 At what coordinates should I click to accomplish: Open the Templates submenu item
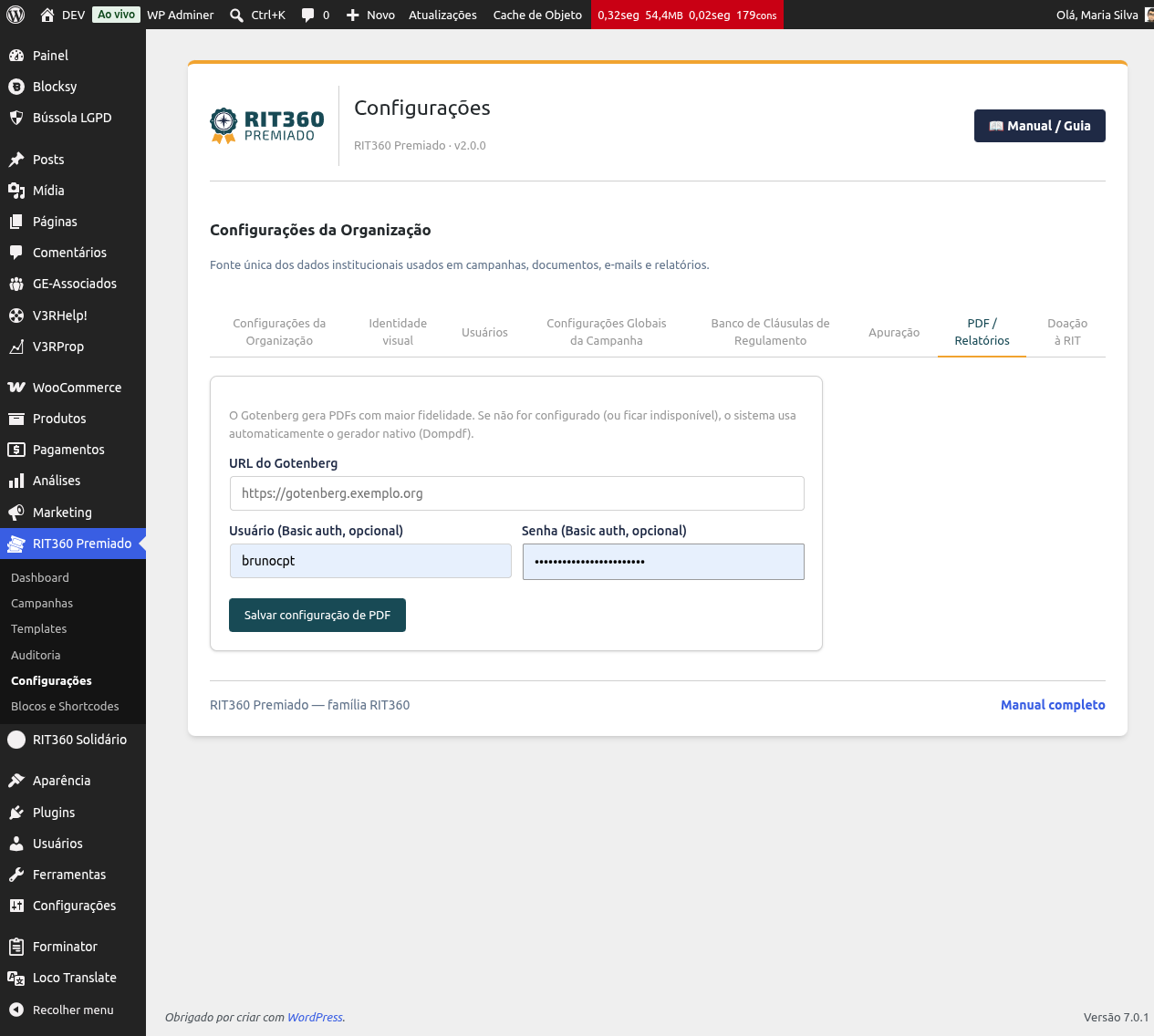(x=39, y=628)
